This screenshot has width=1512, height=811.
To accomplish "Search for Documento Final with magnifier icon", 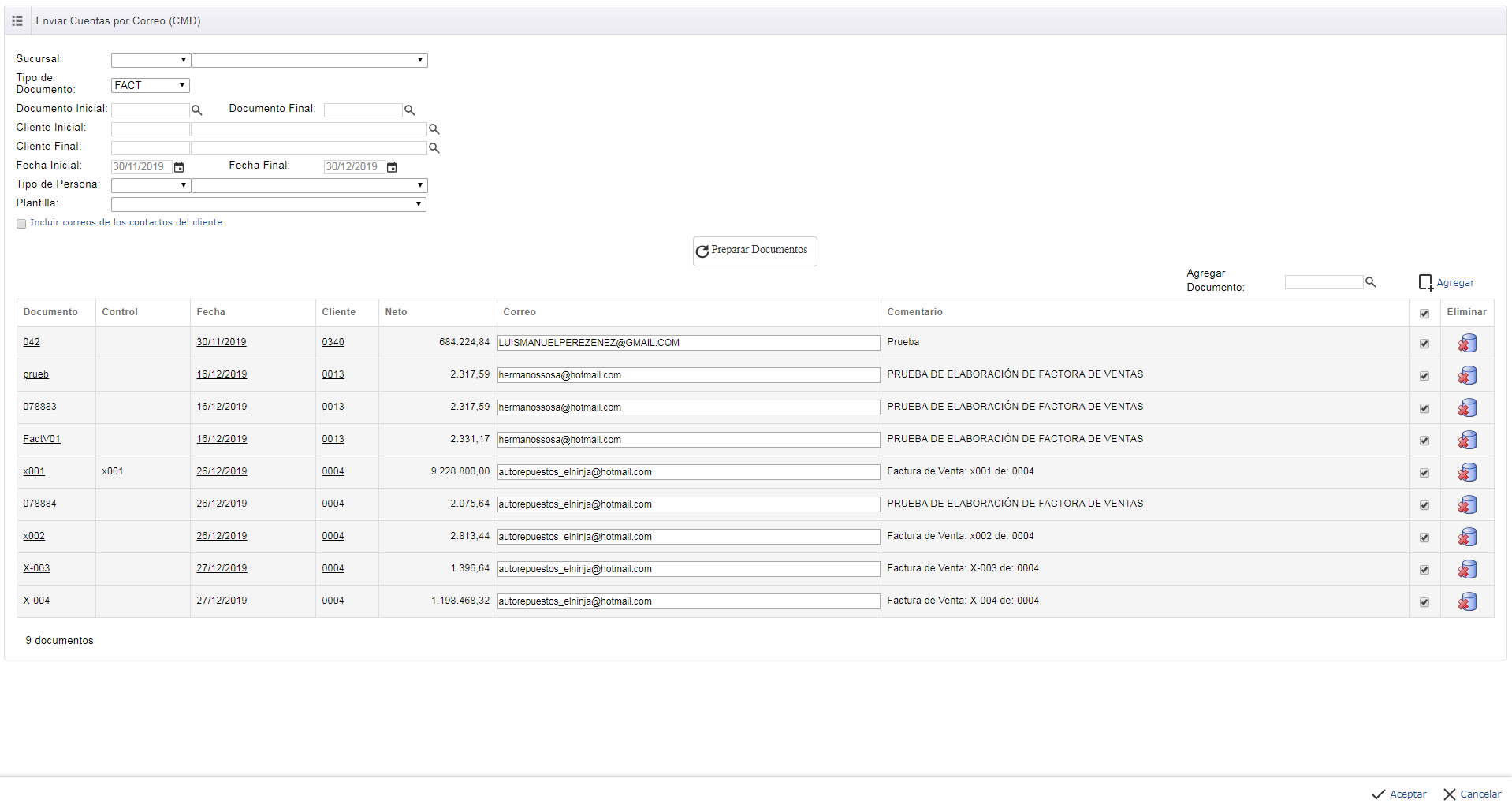I will pos(410,110).
